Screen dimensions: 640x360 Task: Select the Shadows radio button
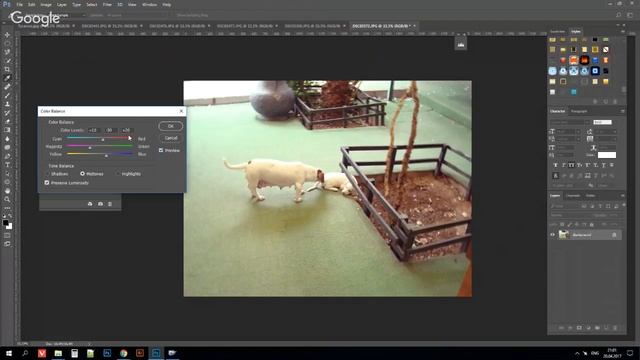point(47,174)
